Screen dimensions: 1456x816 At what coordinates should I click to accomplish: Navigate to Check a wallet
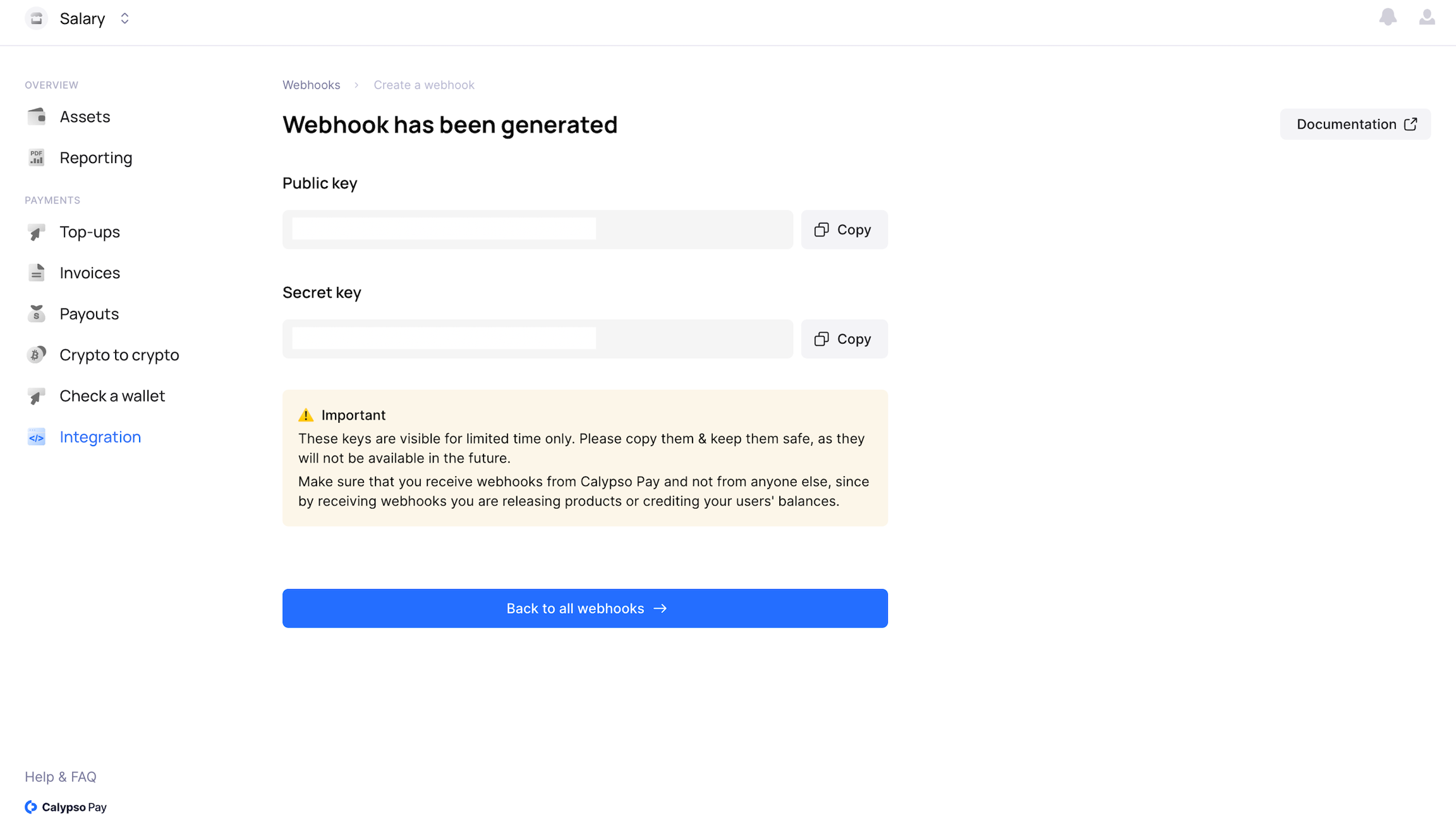112,396
